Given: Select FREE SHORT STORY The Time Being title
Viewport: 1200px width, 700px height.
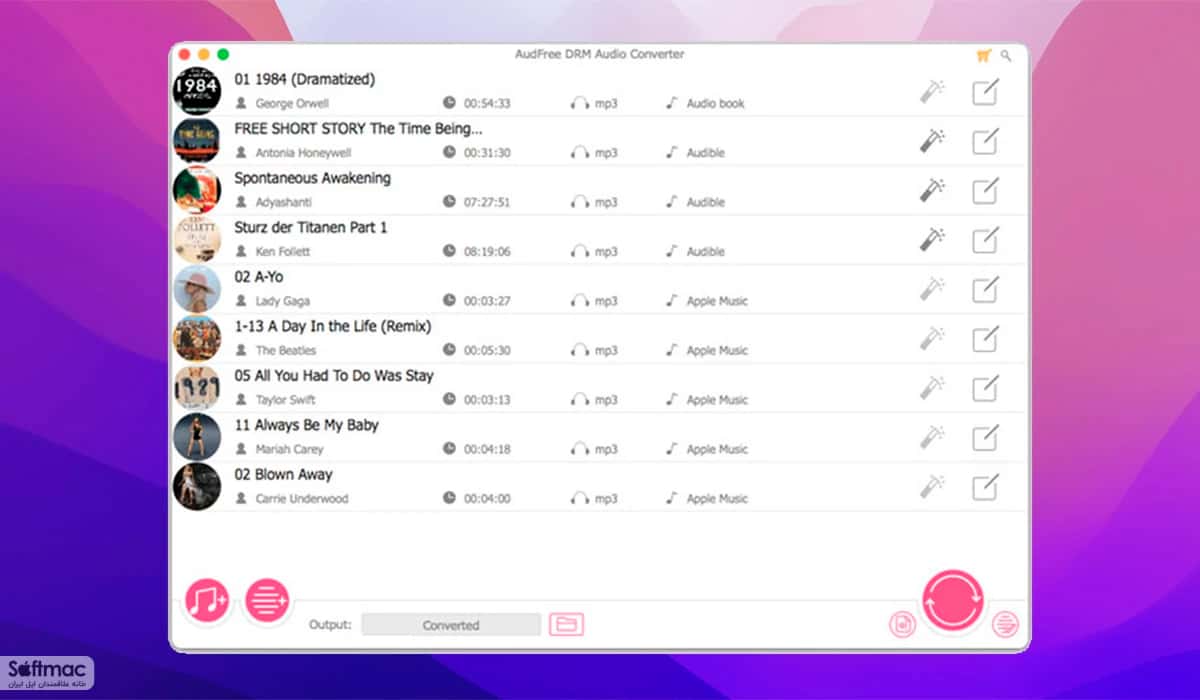Looking at the screenshot, I should pyautogui.click(x=358, y=128).
